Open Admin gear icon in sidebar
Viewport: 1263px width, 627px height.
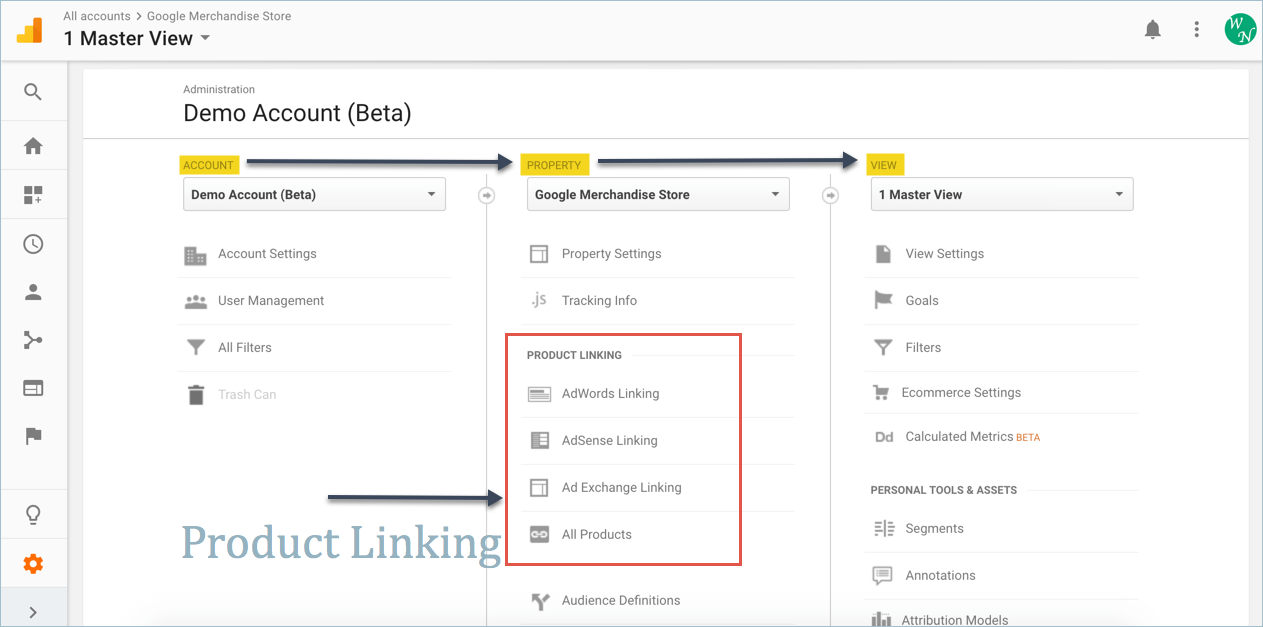(x=33, y=564)
